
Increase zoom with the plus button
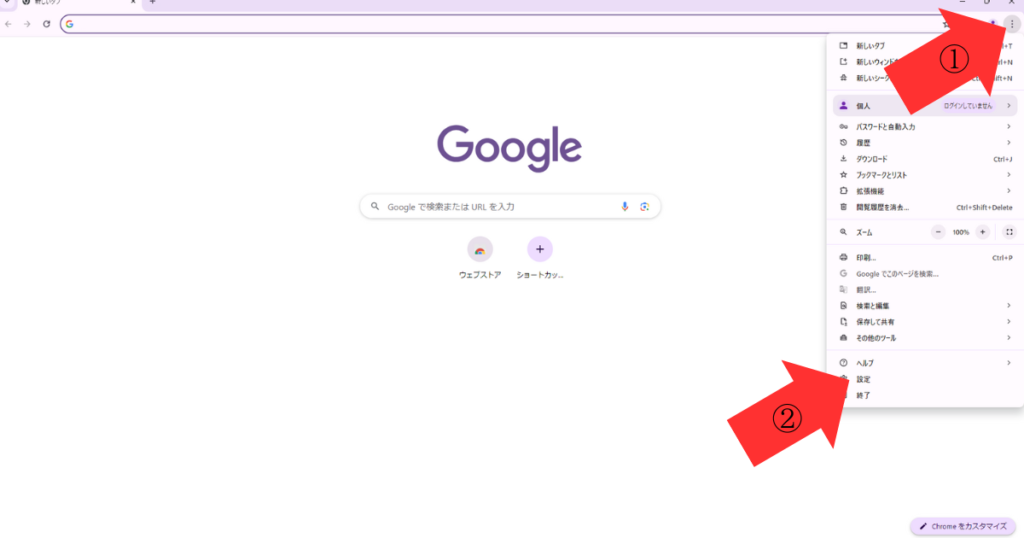click(x=982, y=232)
